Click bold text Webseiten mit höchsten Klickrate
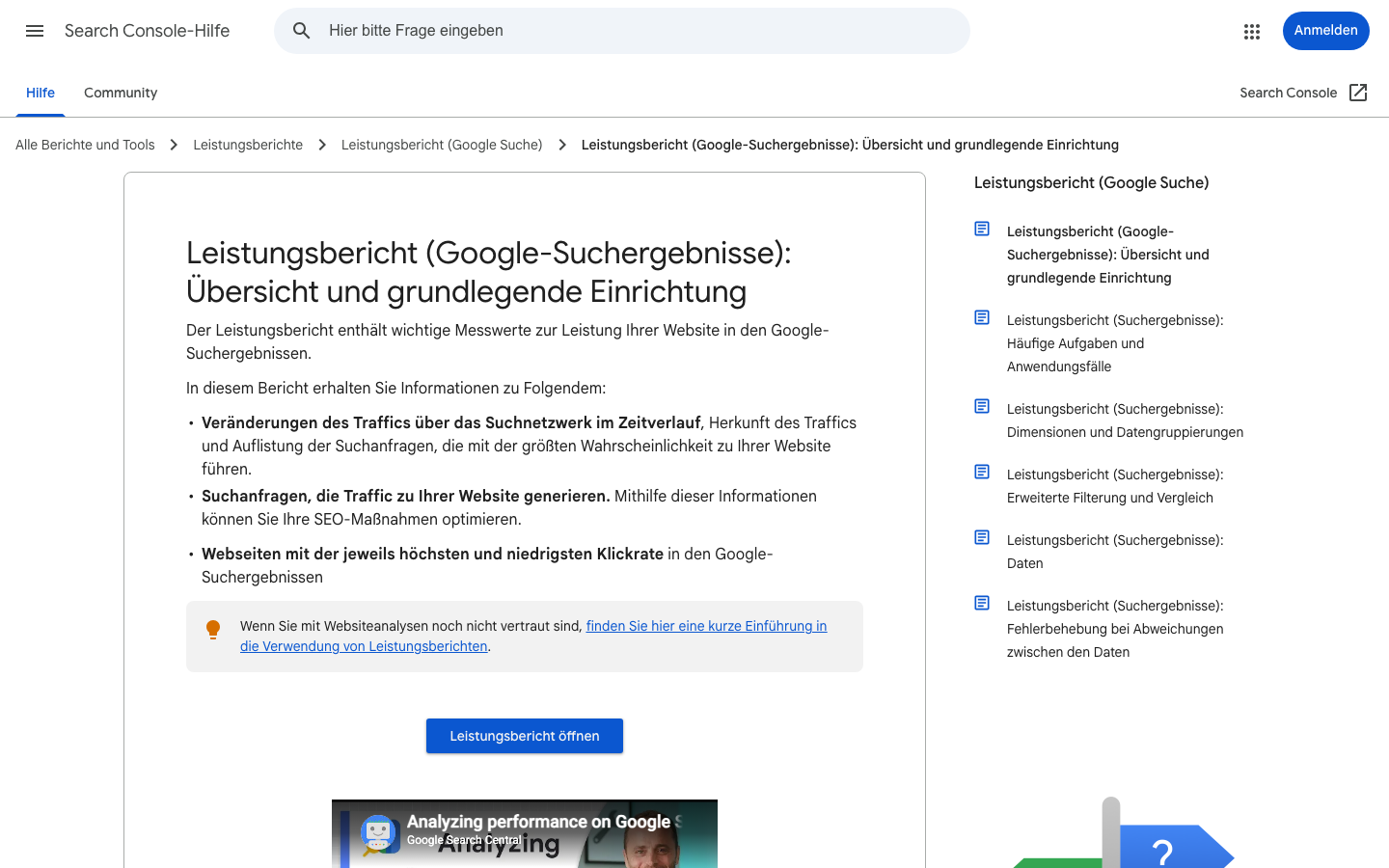Screen dimensions: 1389x868 click(432, 554)
